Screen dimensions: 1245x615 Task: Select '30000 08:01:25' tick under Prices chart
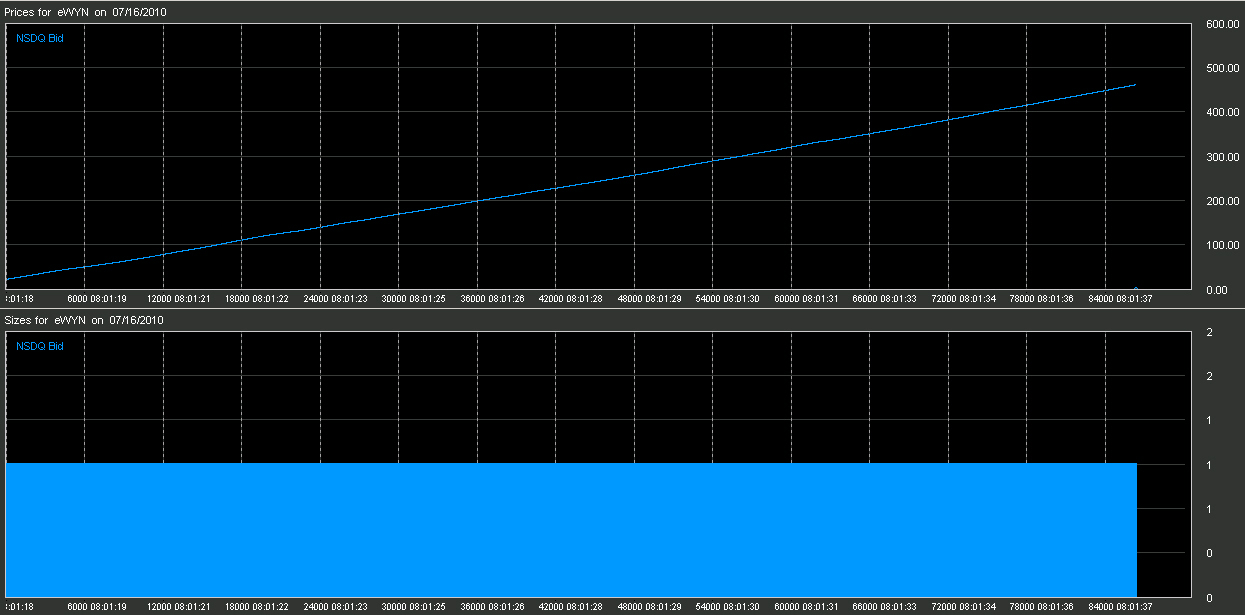tap(414, 299)
